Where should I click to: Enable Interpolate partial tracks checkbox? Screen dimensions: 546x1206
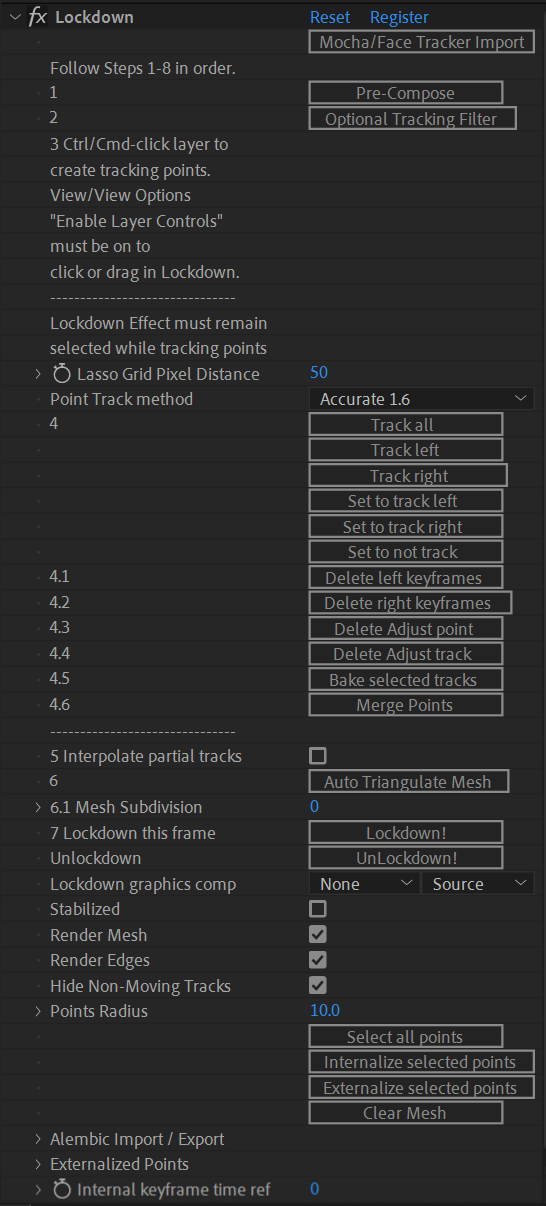[x=318, y=756]
